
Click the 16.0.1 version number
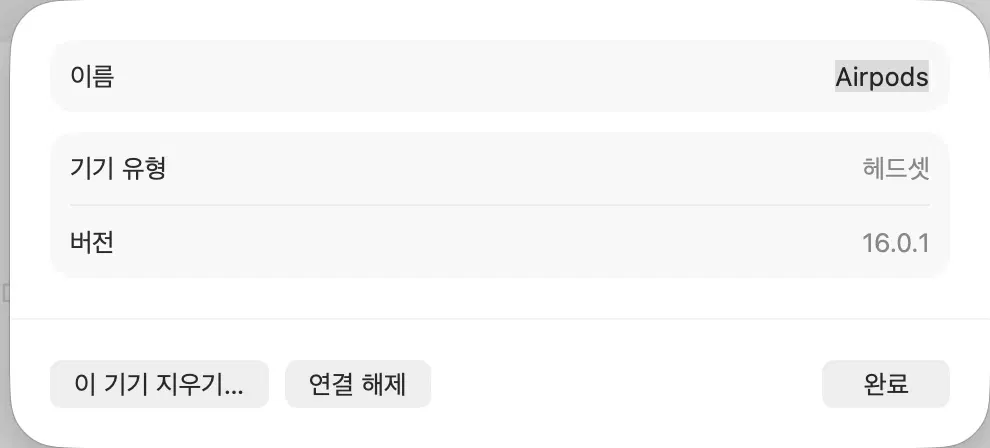pyautogui.click(x=895, y=242)
